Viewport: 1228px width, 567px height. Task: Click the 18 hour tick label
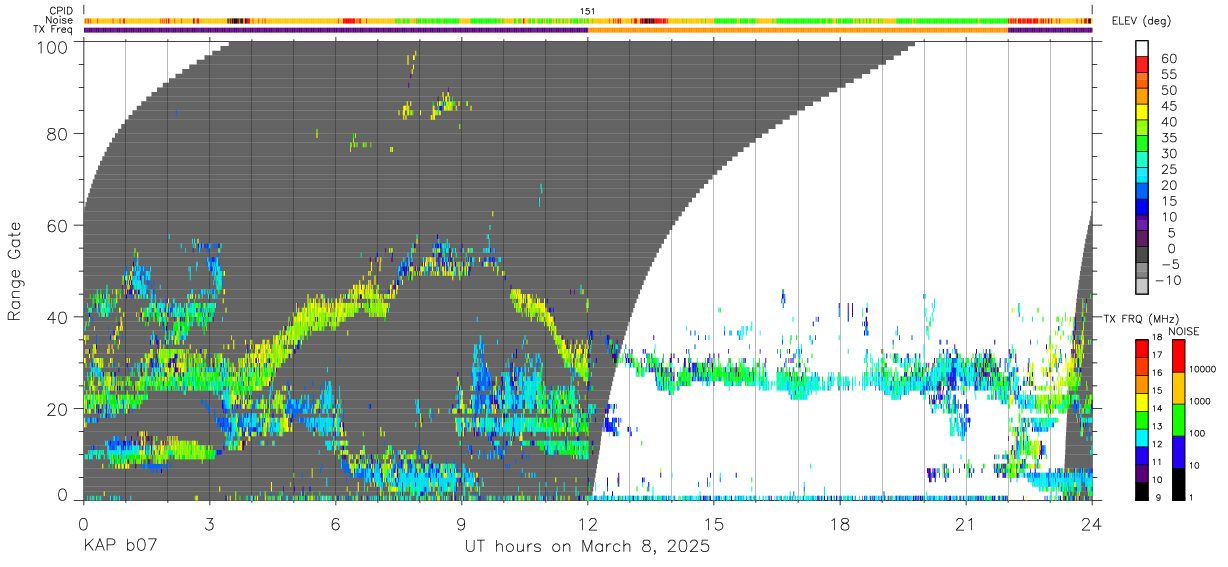pos(840,524)
